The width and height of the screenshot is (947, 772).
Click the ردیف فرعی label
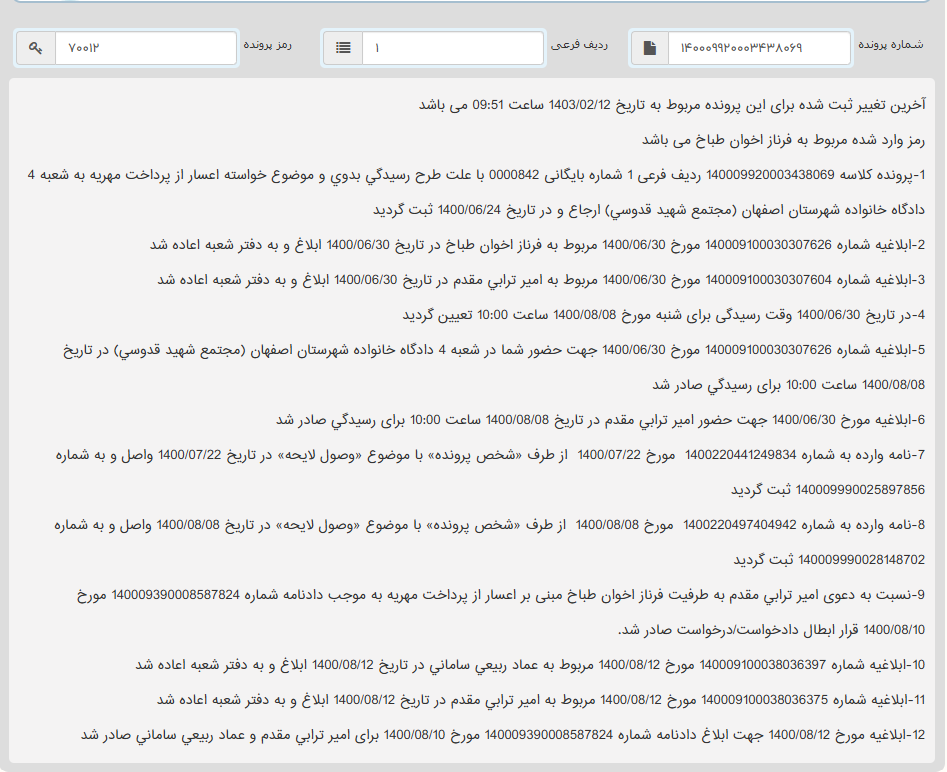pyautogui.click(x=574, y=45)
